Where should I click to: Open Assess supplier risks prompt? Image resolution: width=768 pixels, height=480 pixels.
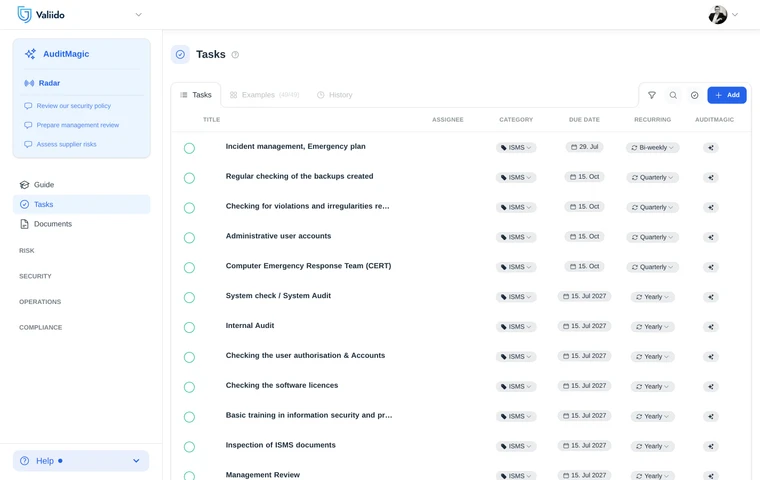click(66, 144)
